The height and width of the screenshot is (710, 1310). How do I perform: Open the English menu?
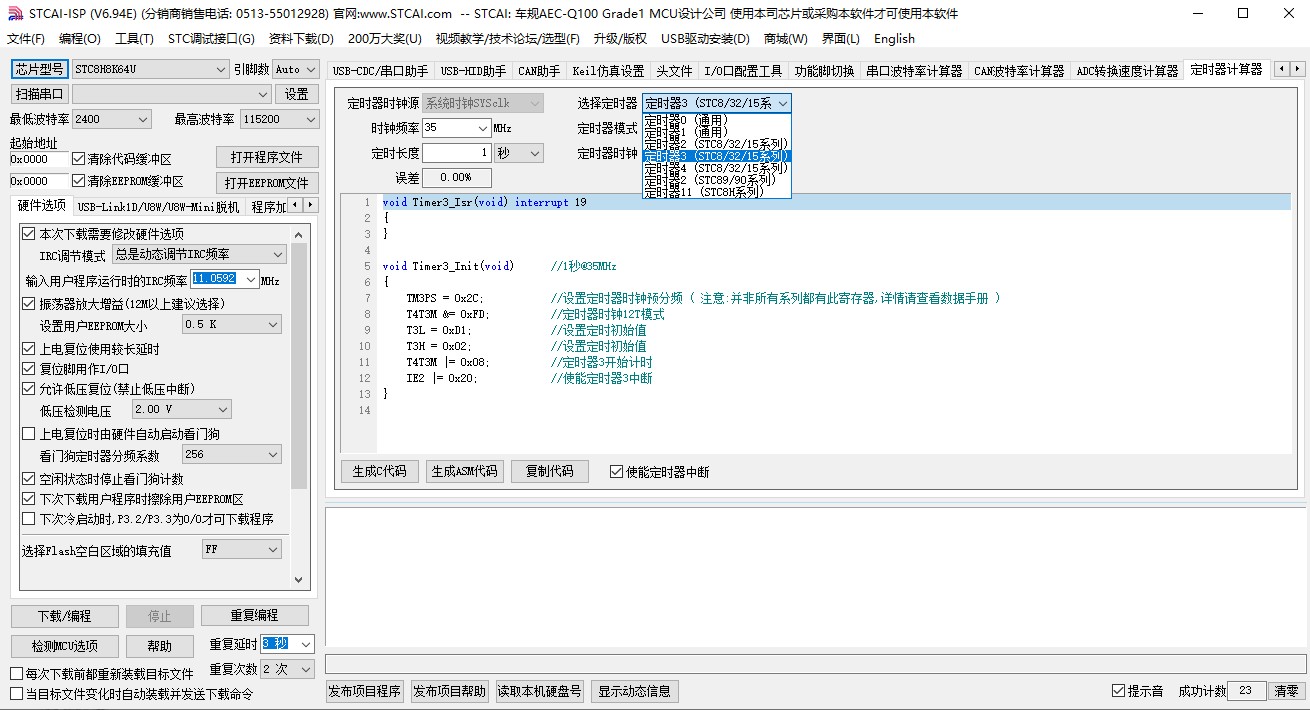click(894, 38)
